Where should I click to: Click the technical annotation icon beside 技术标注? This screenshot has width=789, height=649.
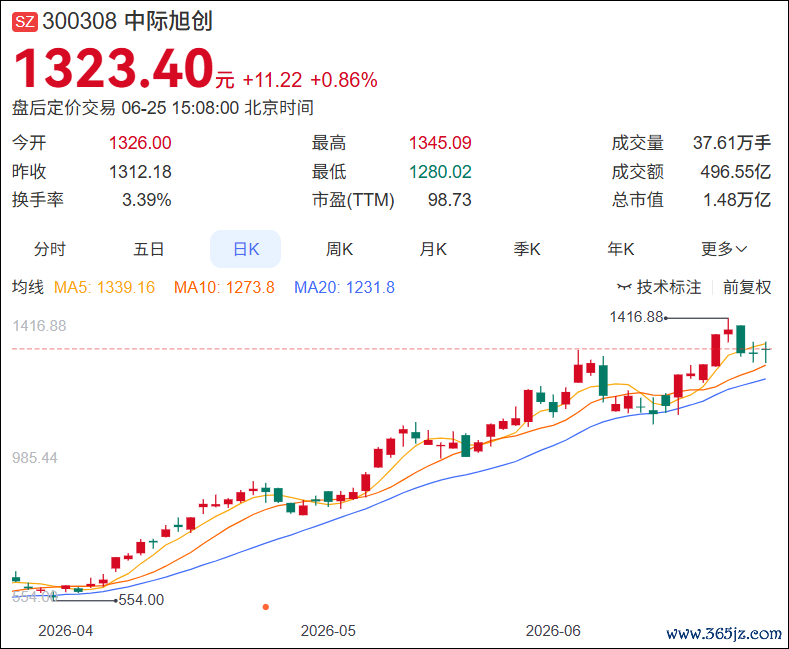coord(624,287)
